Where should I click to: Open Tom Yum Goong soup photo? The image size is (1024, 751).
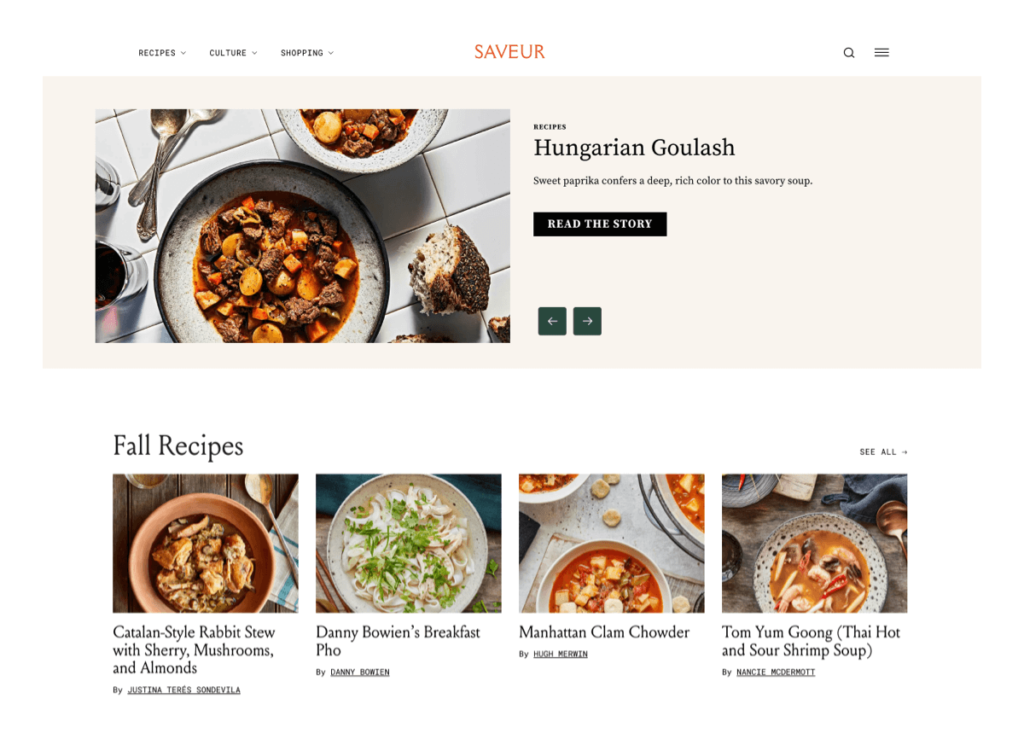(814, 543)
